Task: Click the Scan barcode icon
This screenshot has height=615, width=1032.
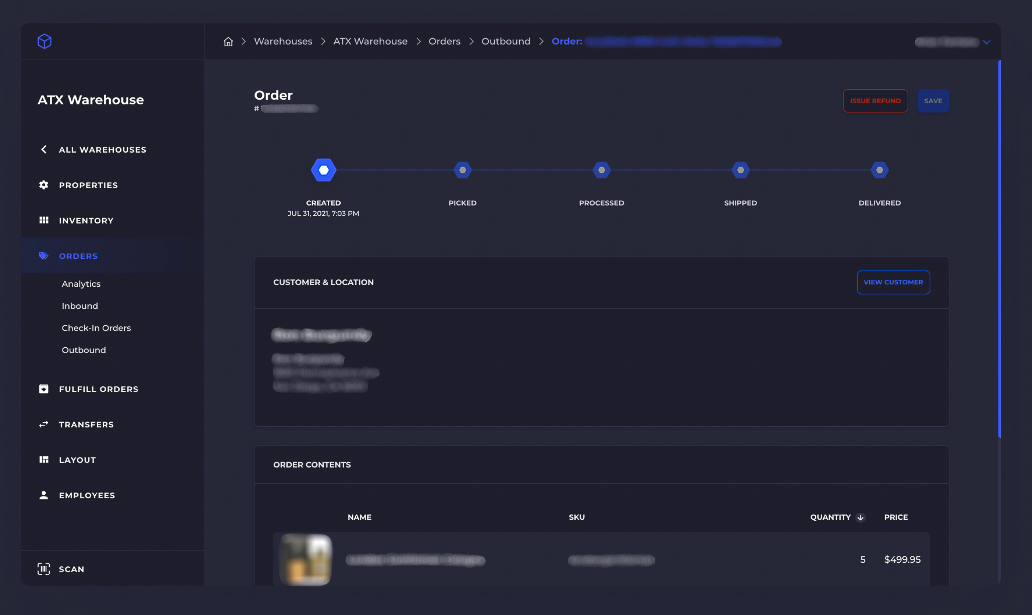Action: tap(43, 569)
